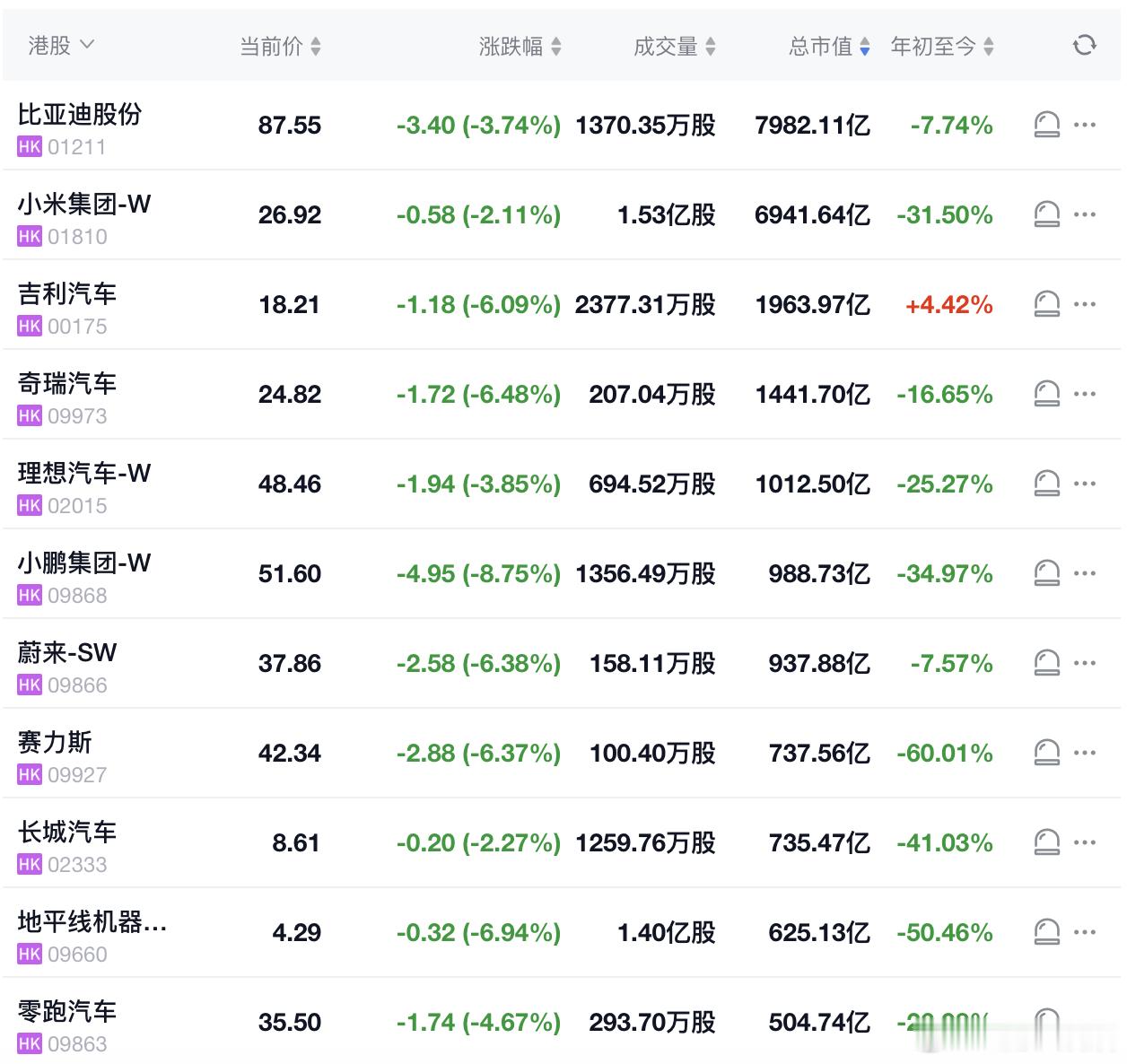Click alert bell for 地平线机器 row

click(x=1046, y=932)
